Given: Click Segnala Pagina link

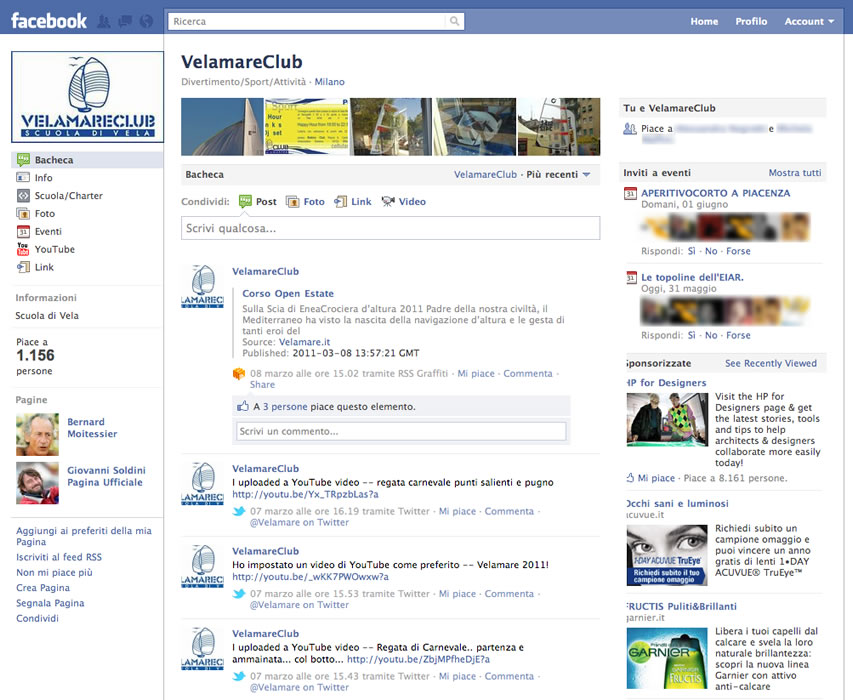Looking at the screenshot, I should pos(50,603).
